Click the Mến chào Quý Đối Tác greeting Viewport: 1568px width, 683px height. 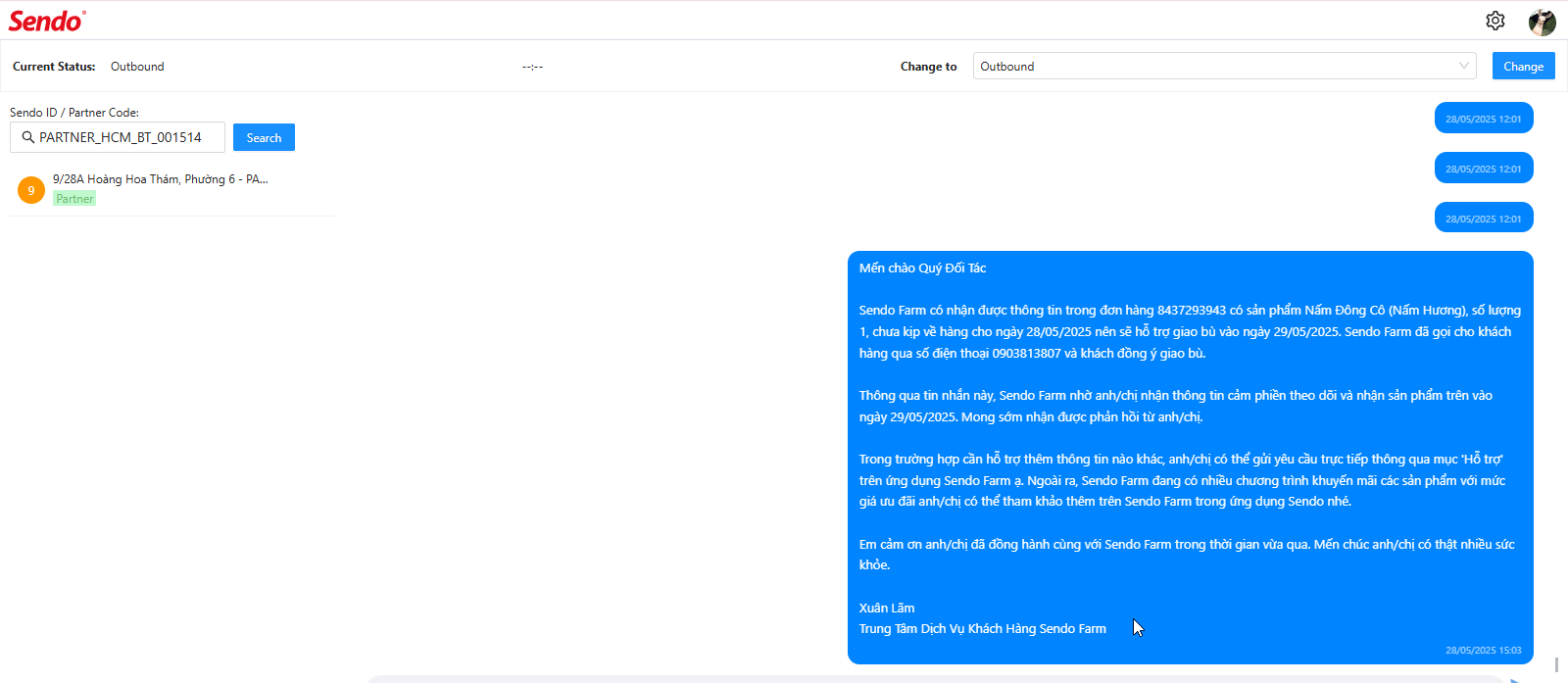(x=922, y=268)
